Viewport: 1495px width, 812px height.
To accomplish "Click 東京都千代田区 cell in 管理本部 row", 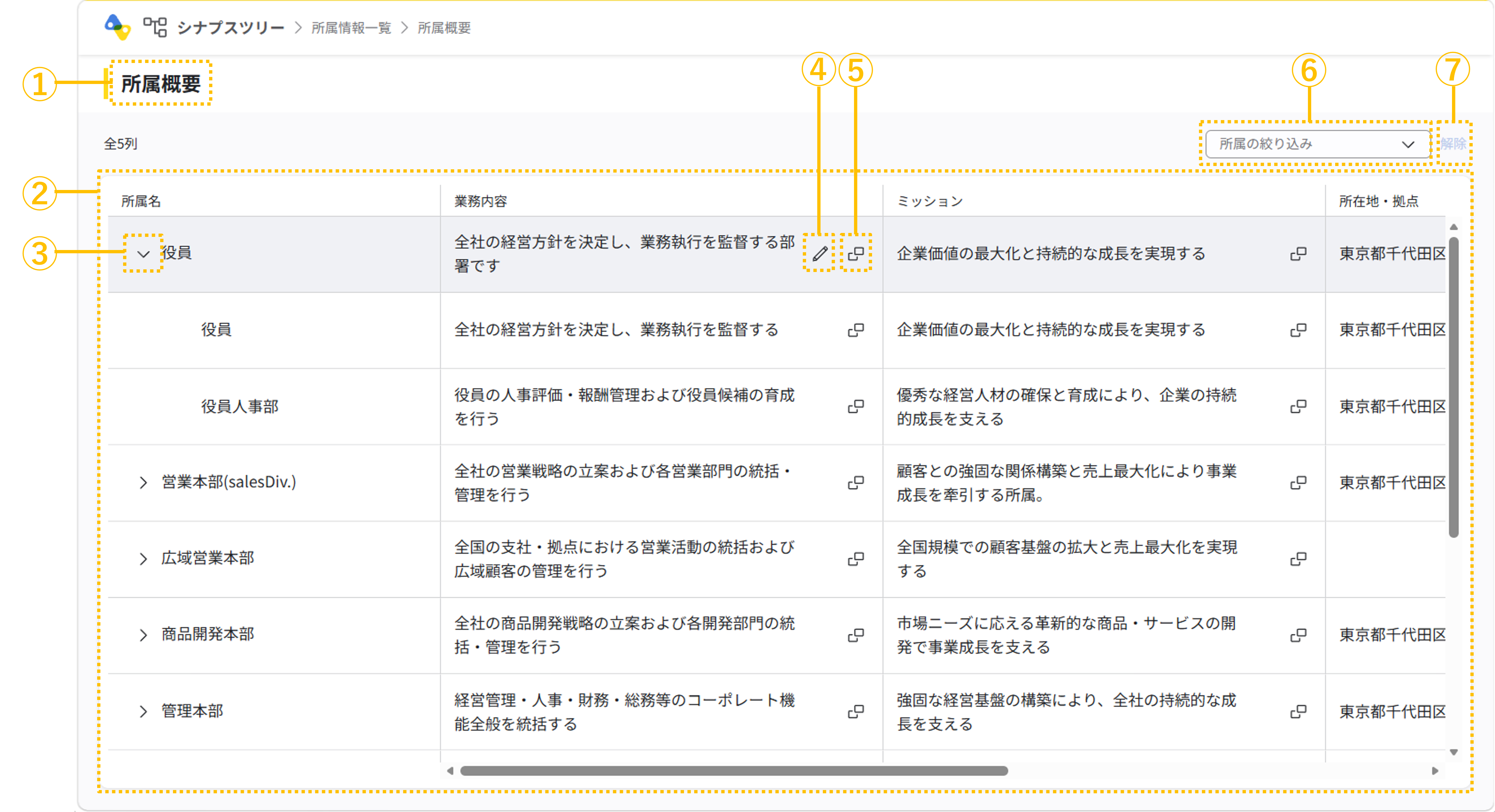I will point(1392,712).
